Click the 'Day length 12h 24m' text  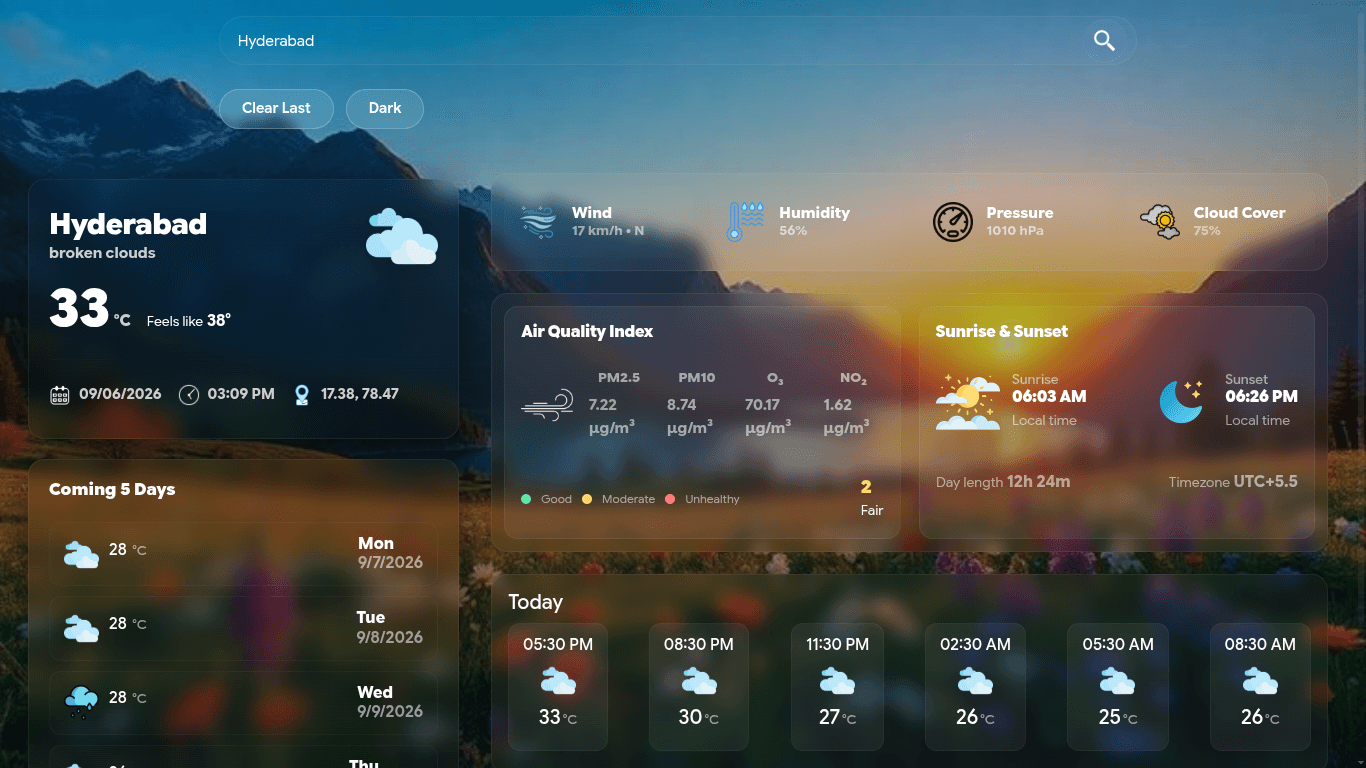pos(1003,482)
